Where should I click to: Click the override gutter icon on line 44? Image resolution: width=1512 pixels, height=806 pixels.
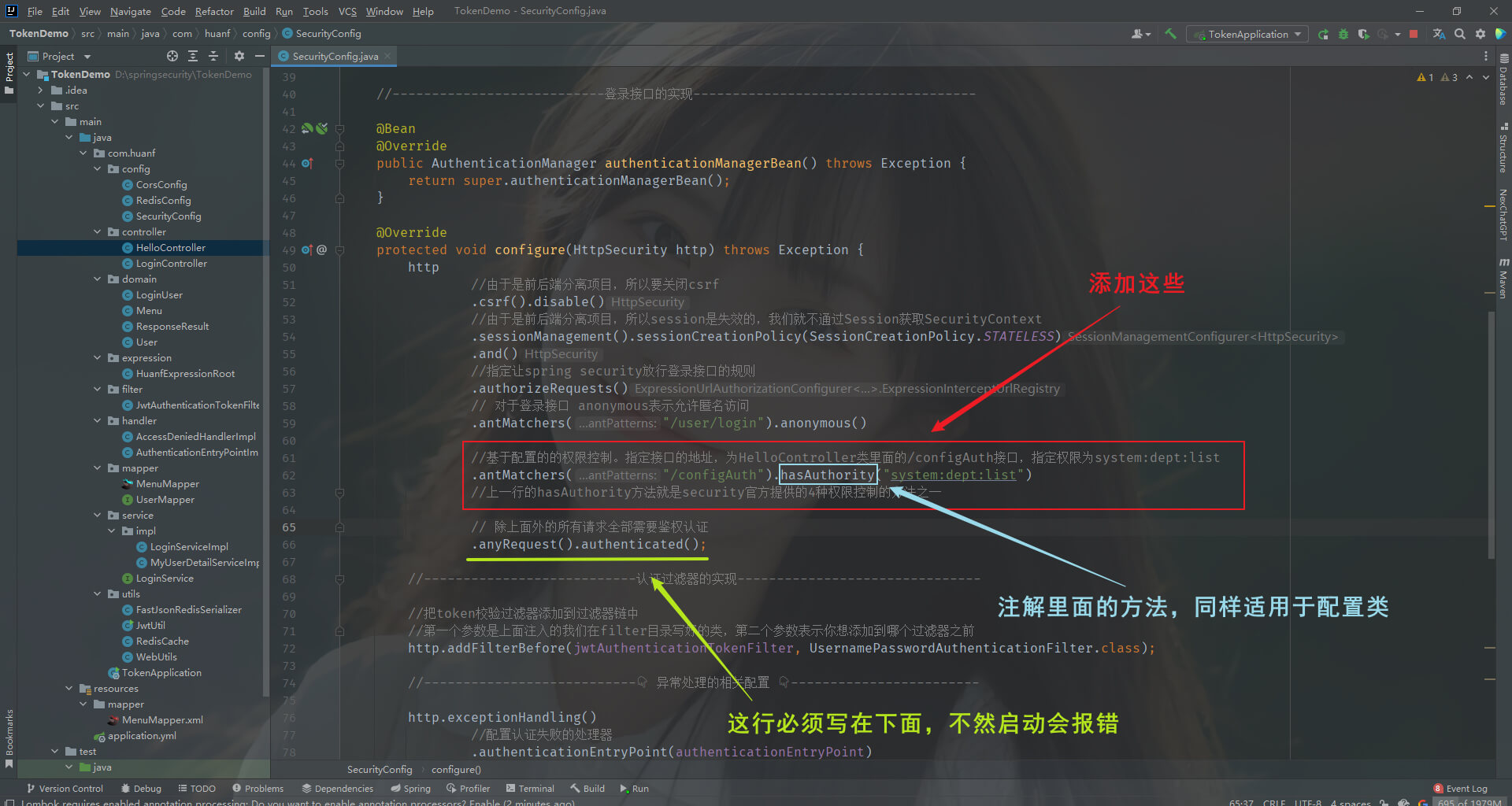[x=307, y=163]
